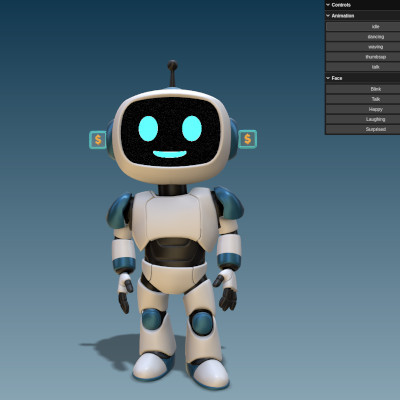Collapse the Face folder
The width and height of the screenshot is (400, 400).
click(362, 78)
